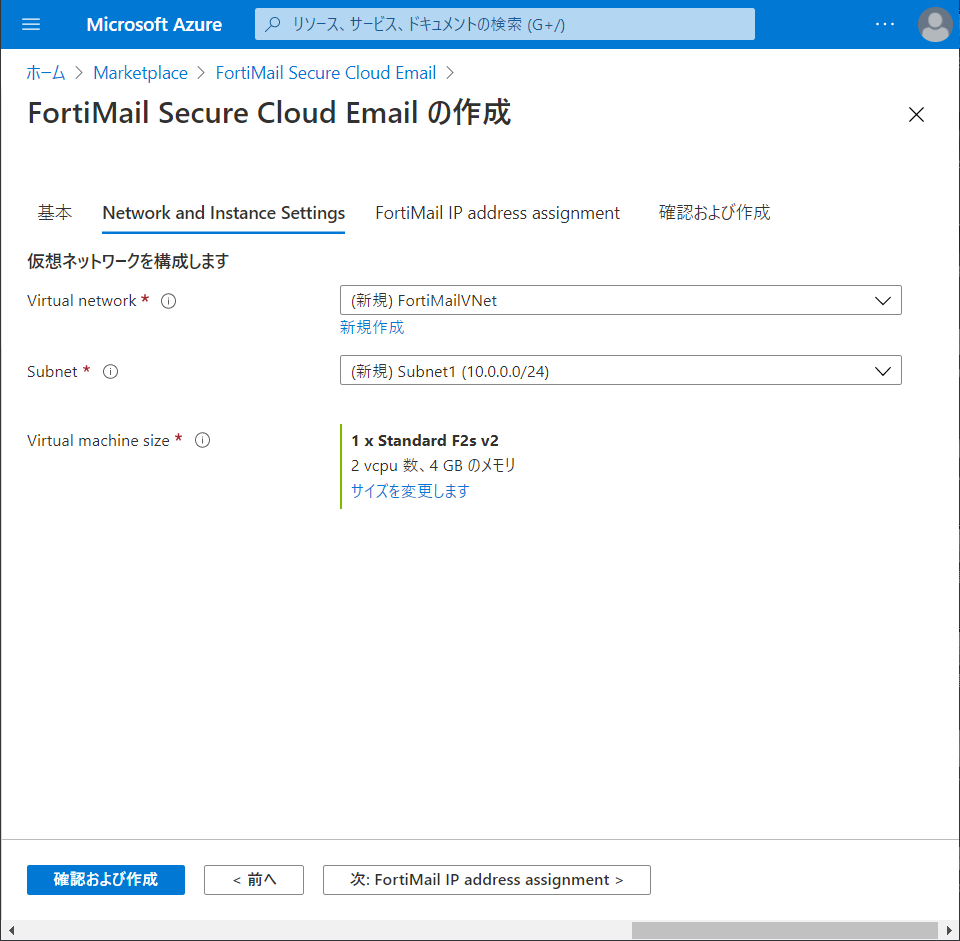Click 次: FortiMail IP address assignment button
This screenshot has width=960, height=941.
(x=487, y=880)
